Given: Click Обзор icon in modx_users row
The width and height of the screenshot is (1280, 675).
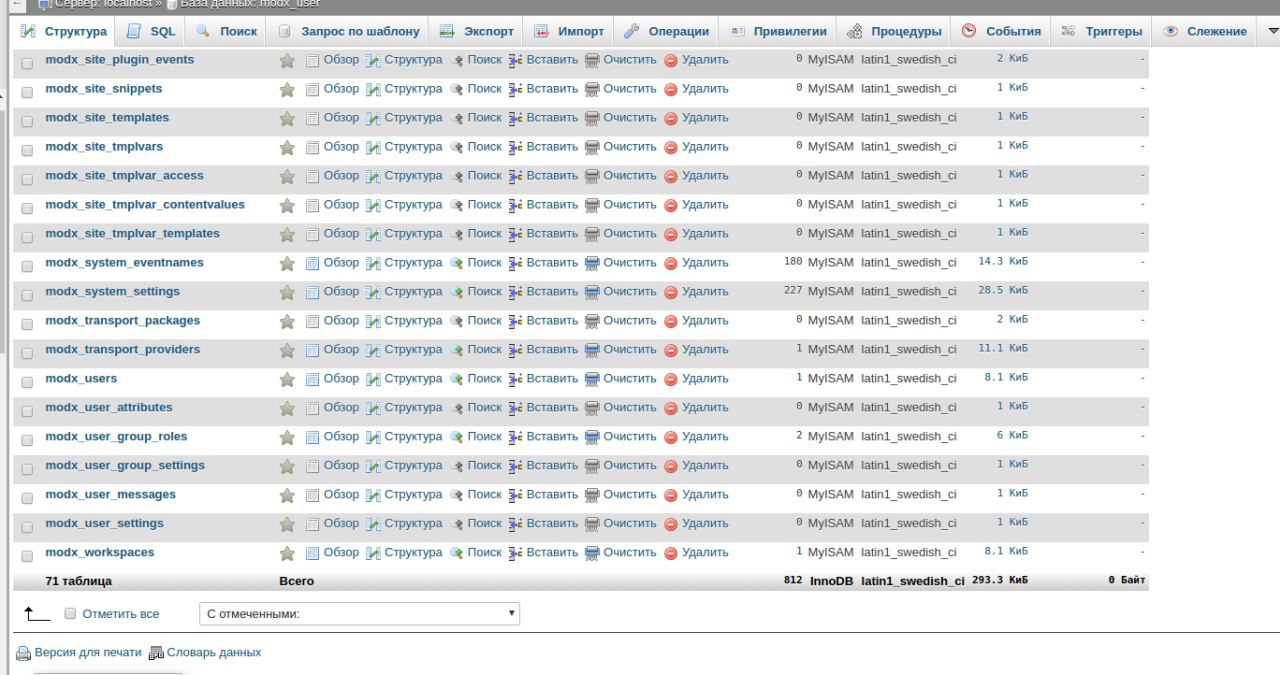Looking at the screenshot, I should pos(312,379).
